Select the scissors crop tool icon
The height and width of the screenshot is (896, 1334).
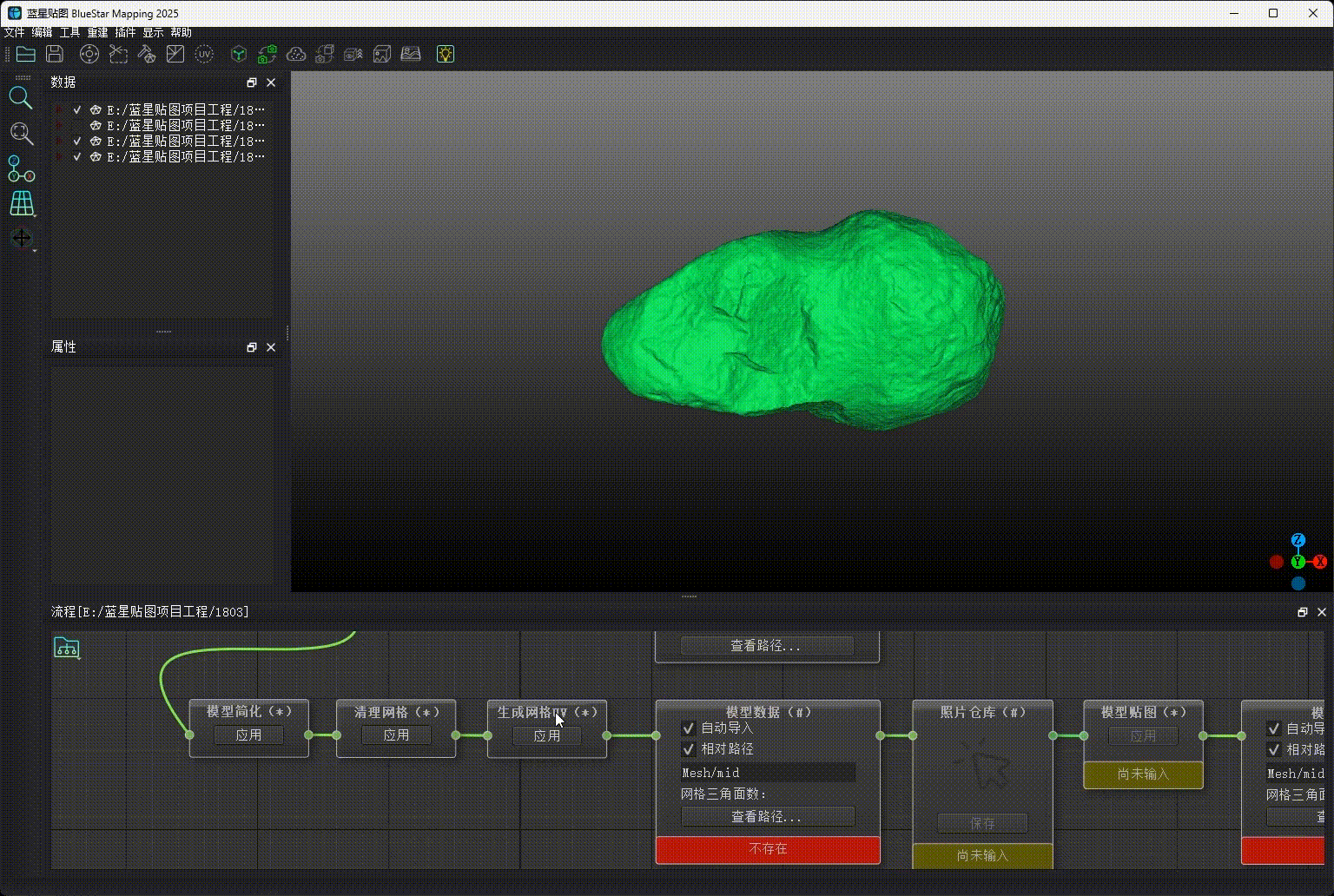pyautogui.click(x=118, y=54)
